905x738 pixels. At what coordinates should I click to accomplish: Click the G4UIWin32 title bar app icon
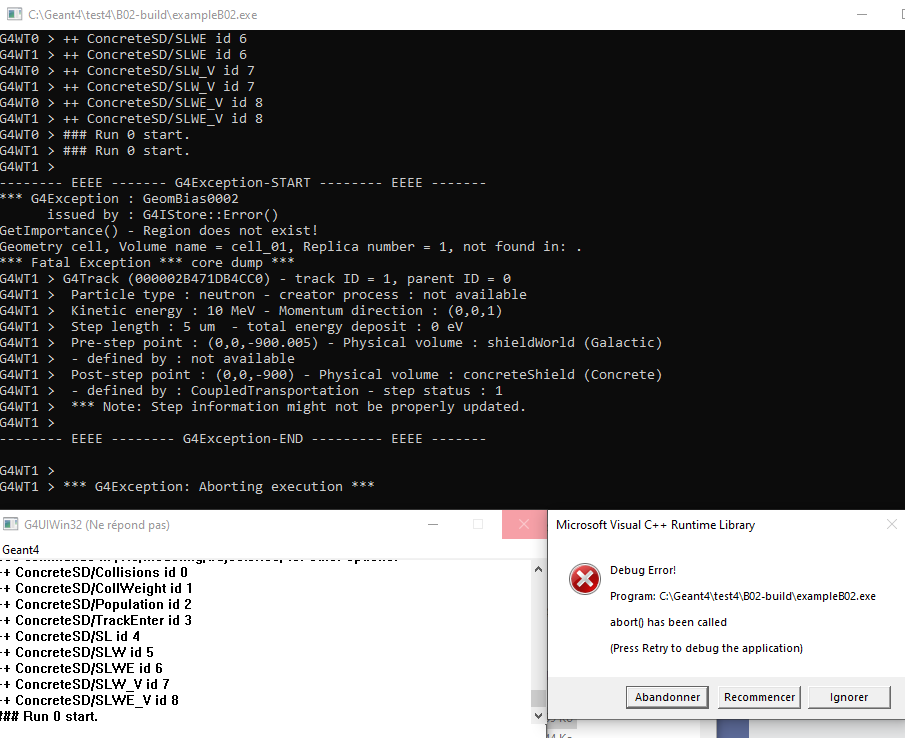coord(10,524)
